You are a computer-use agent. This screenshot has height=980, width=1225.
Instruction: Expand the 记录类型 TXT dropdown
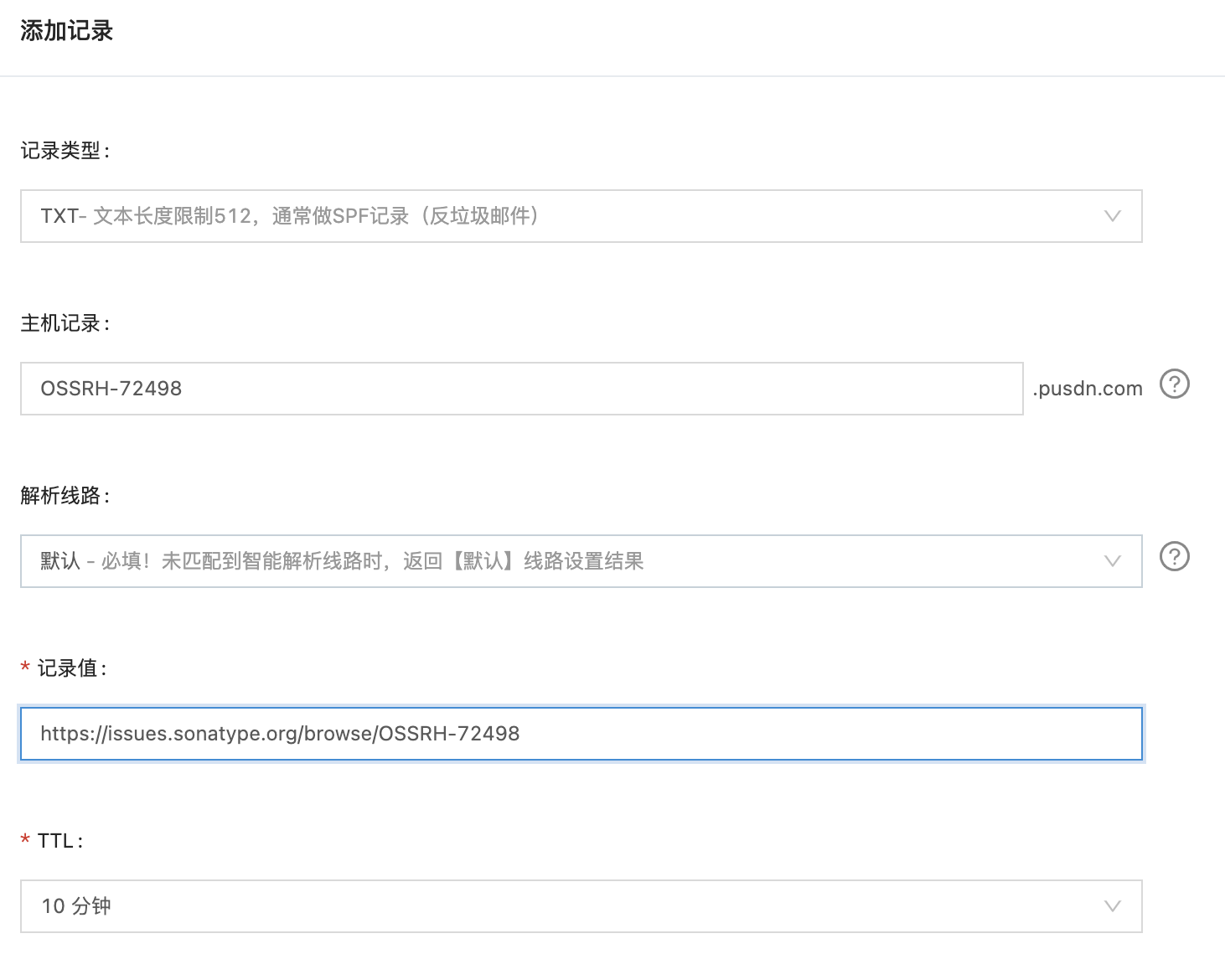pos(581,216)
